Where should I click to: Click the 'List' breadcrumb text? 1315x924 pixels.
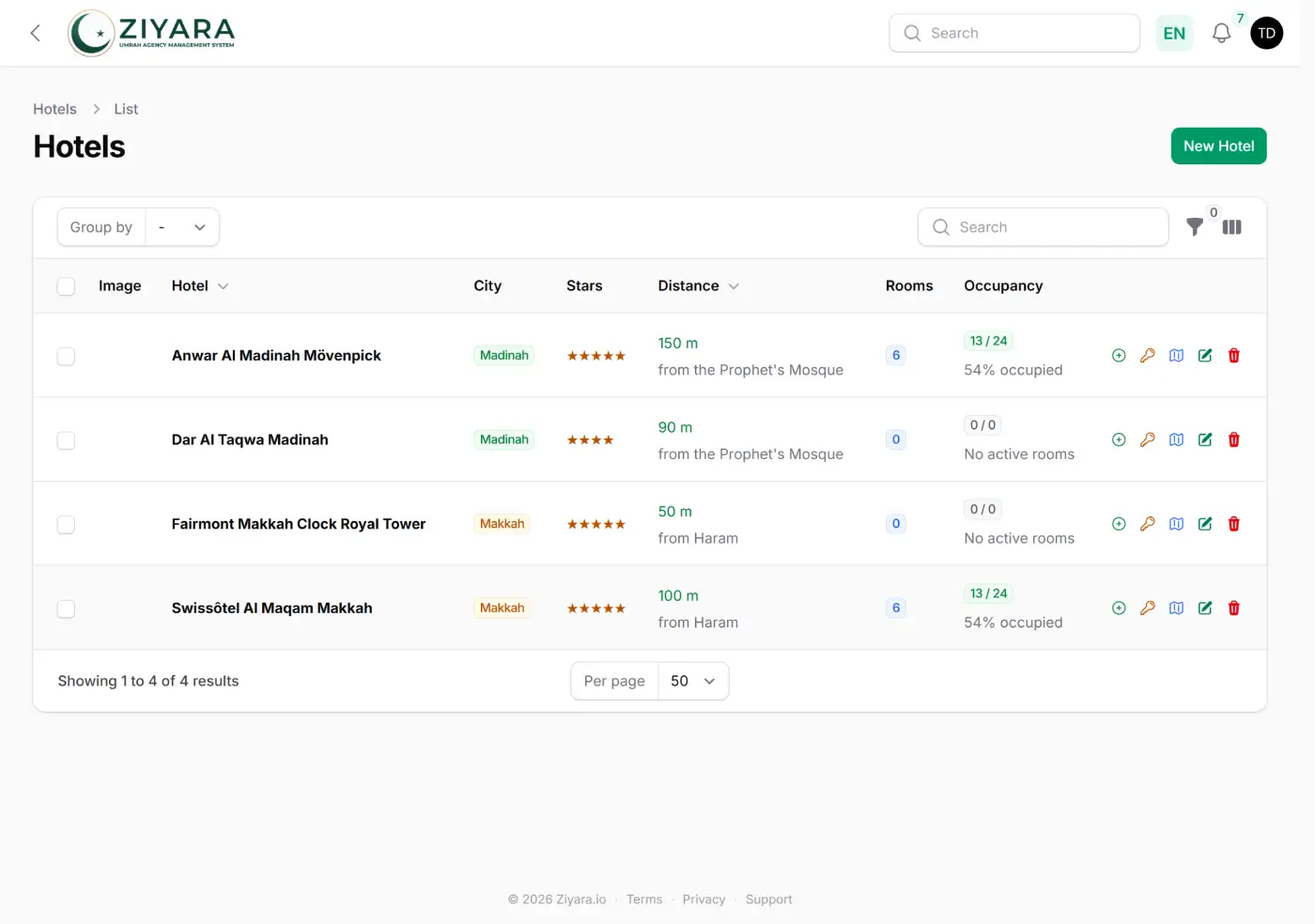click(x=126, y=109)
